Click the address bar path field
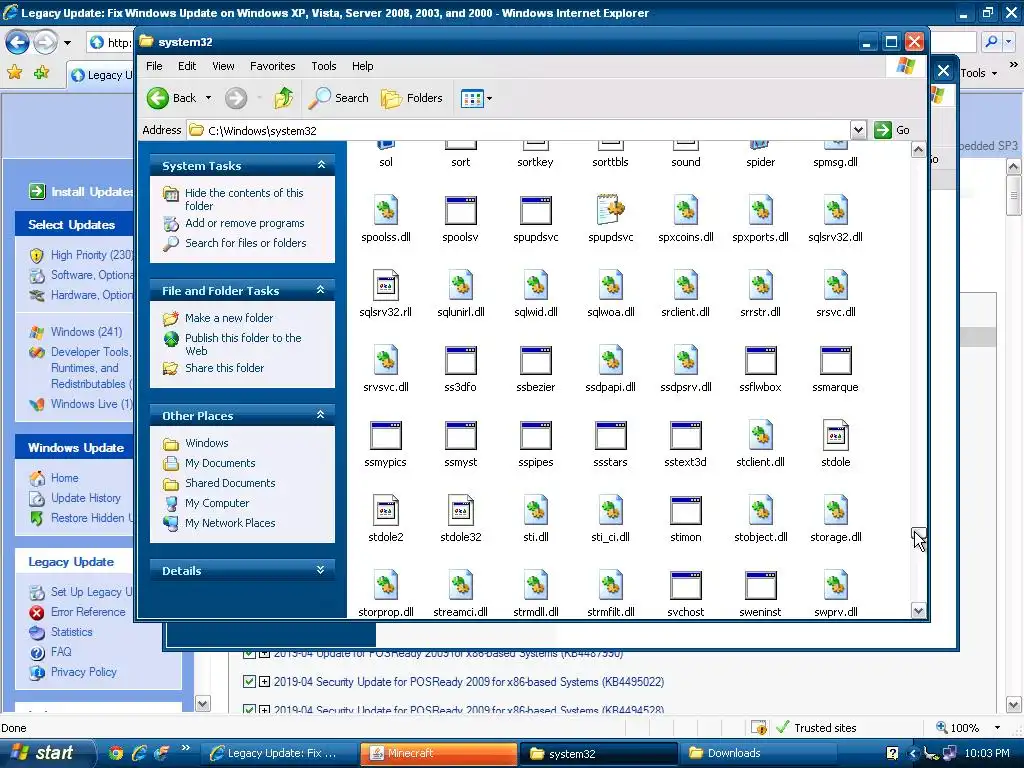 tap(519, 130)
